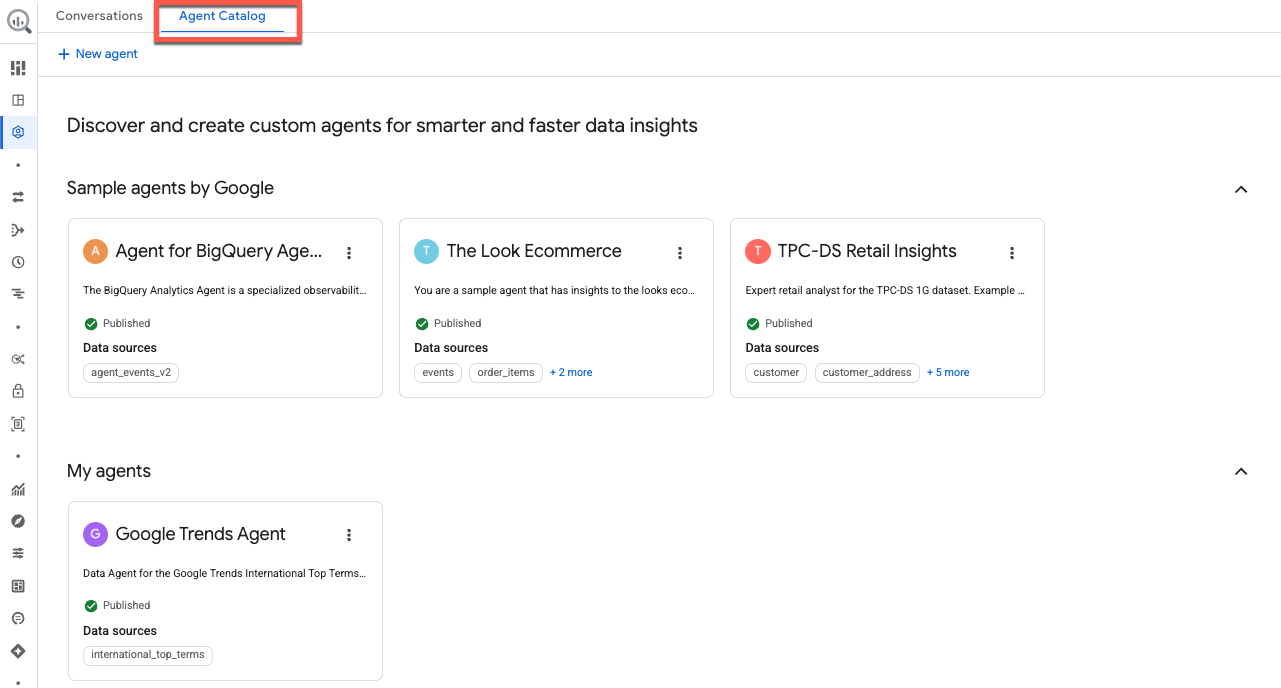The width and height of the screenshot is (1281, 688).
Task: Click the New agent button
Action: (x=98, y=54)
